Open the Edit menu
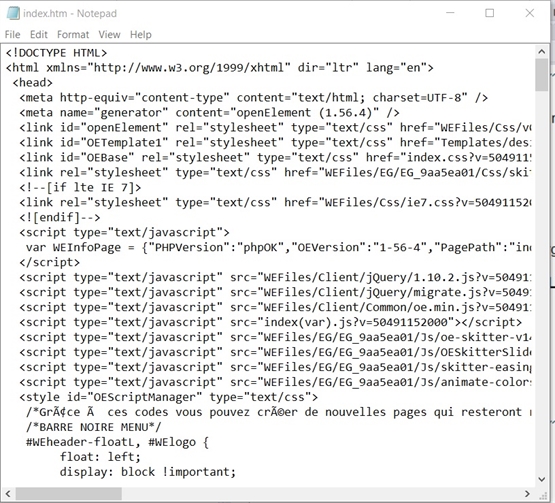Screen dimensions: 555x503 coord(39,35)
